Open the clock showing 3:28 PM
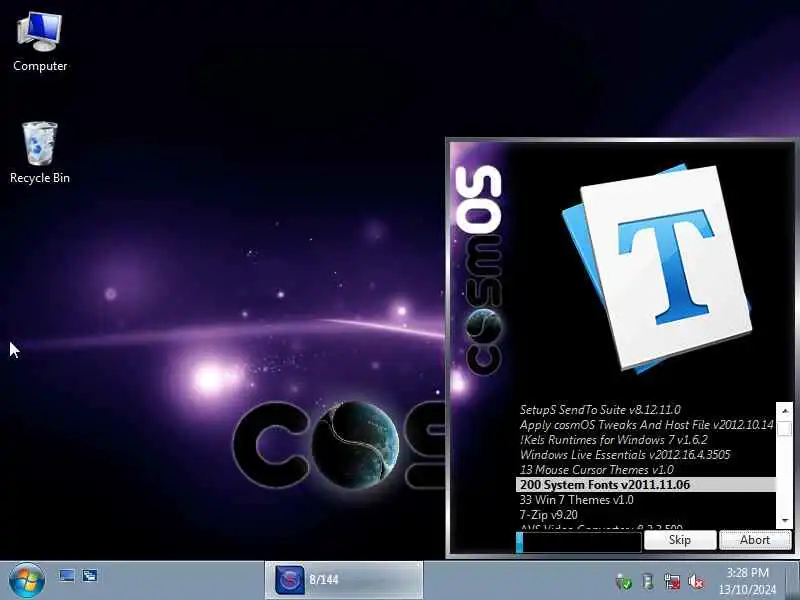 pyautogui.click(x=747, y=581)
